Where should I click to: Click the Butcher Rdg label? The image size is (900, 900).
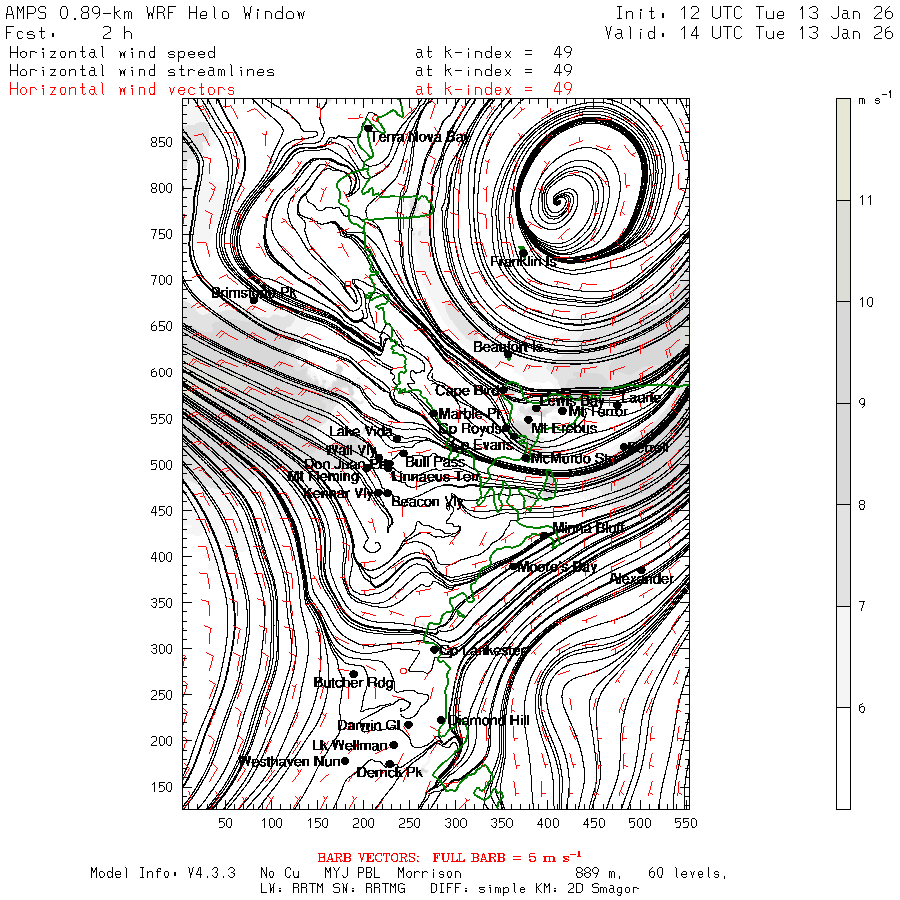(x=354, y=682)
